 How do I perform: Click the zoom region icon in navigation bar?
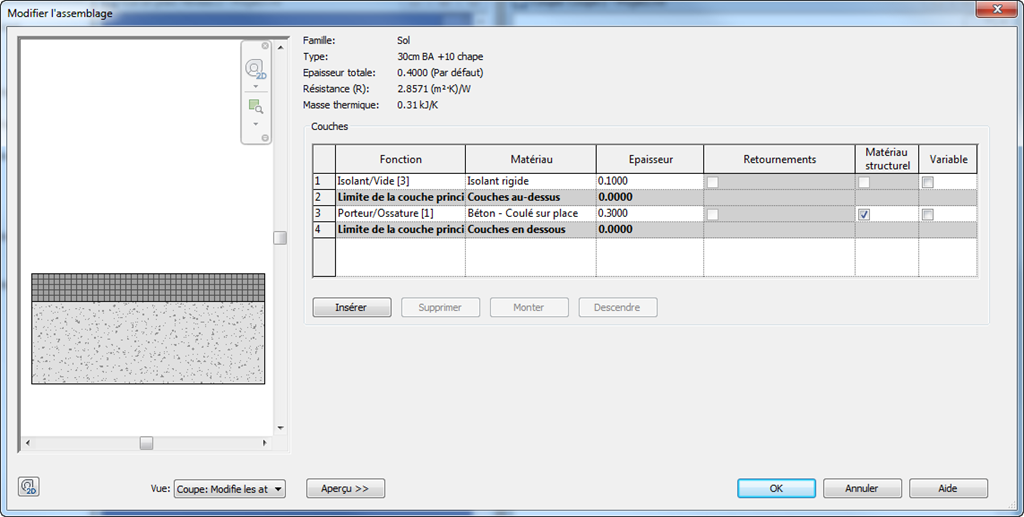(255, 107)
